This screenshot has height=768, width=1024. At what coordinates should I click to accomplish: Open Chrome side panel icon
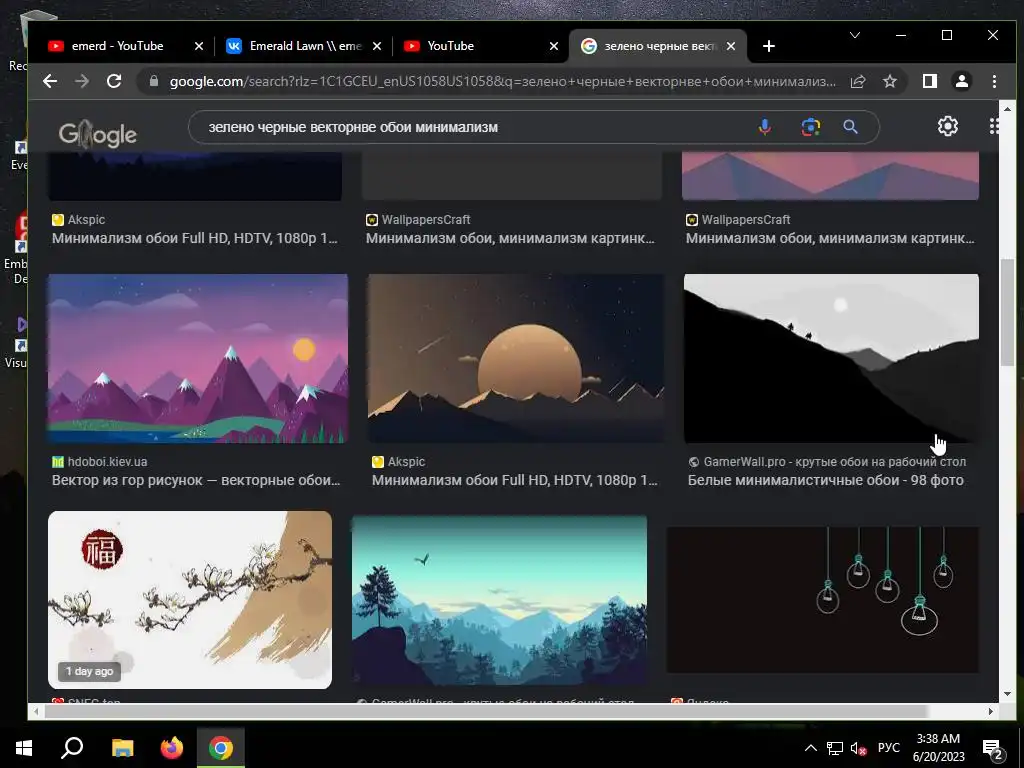tap(929, 81)
